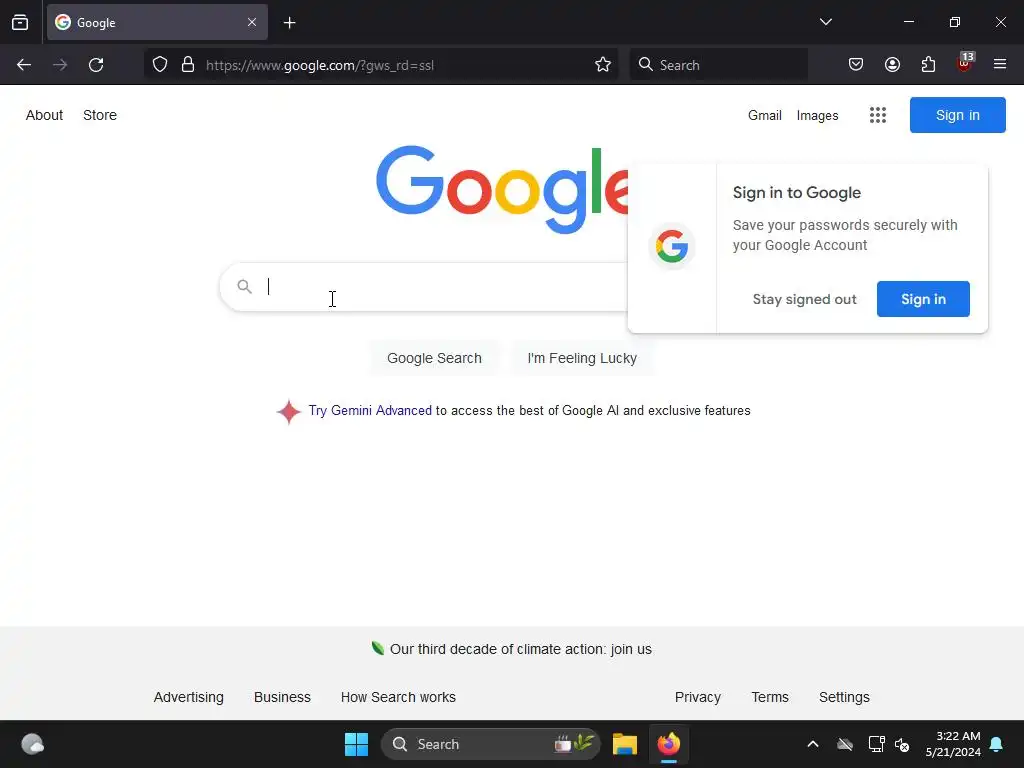Select the Google tab
The width and height of the screenshot is (1024, 768).
[x=157, y=22]
